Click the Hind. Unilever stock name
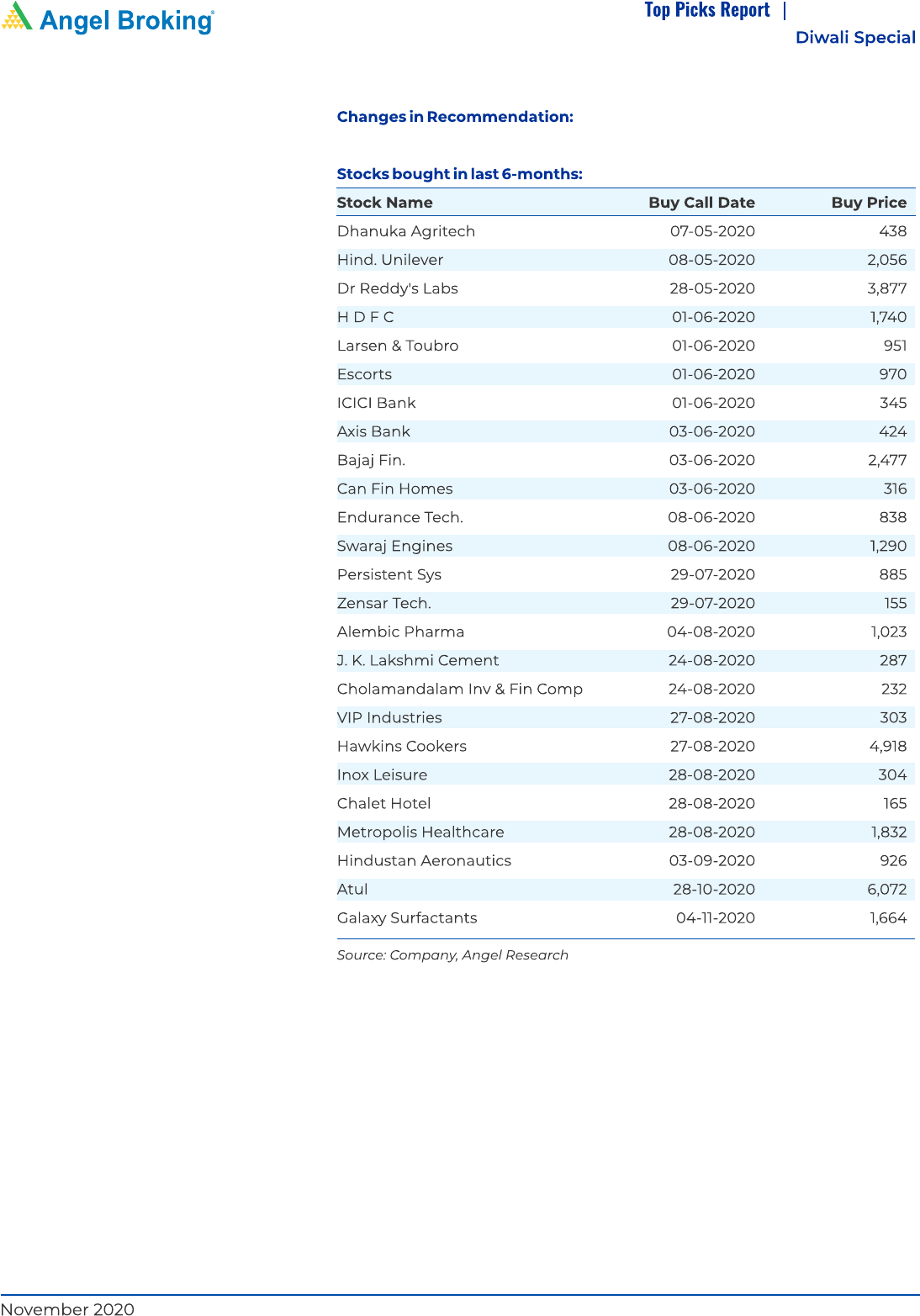Screen dimensions: 920x1316 pyautogui.click(x=389, y=260)
